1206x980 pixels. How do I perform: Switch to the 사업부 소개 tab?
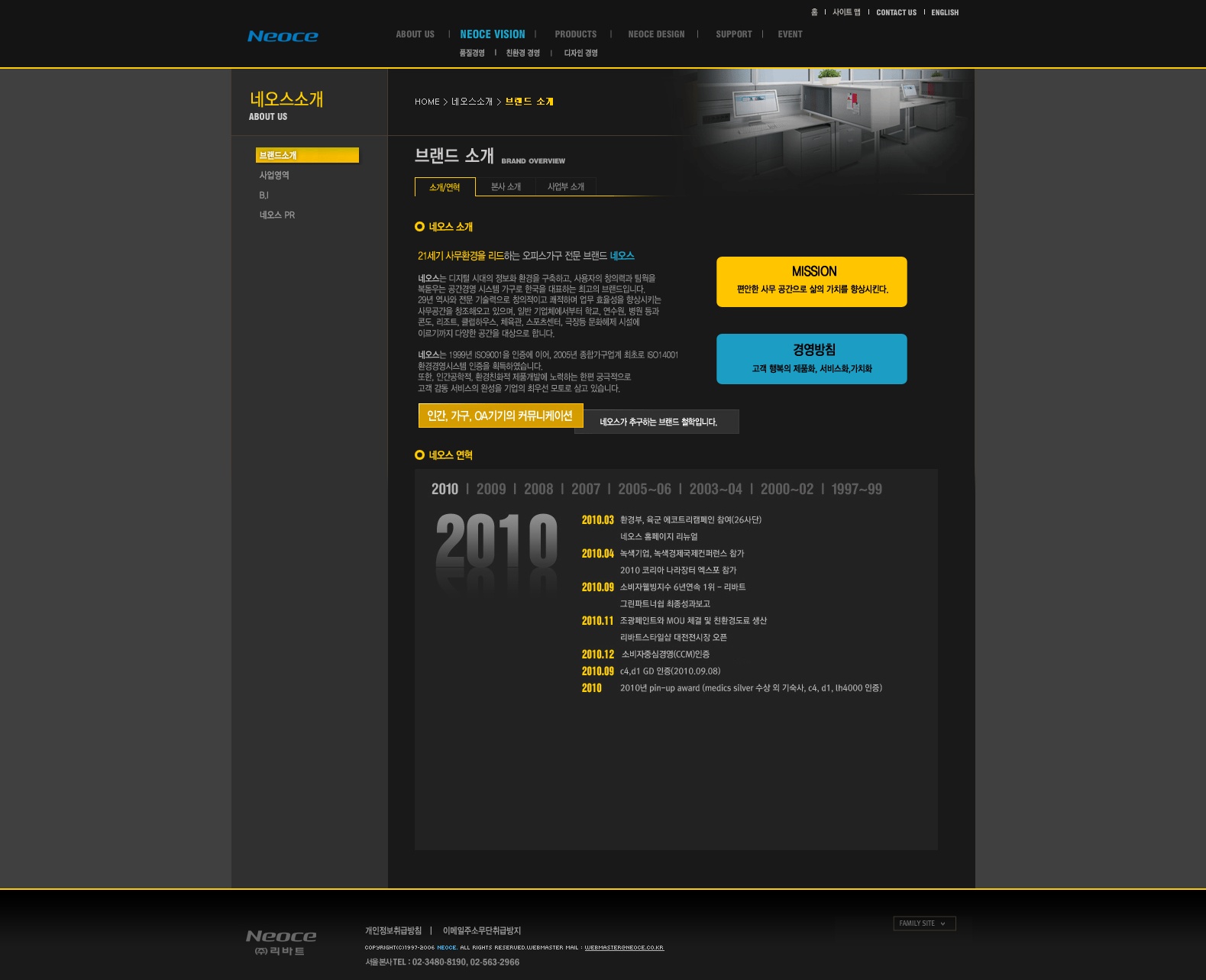pyautogui.click(x=565, y=187)
